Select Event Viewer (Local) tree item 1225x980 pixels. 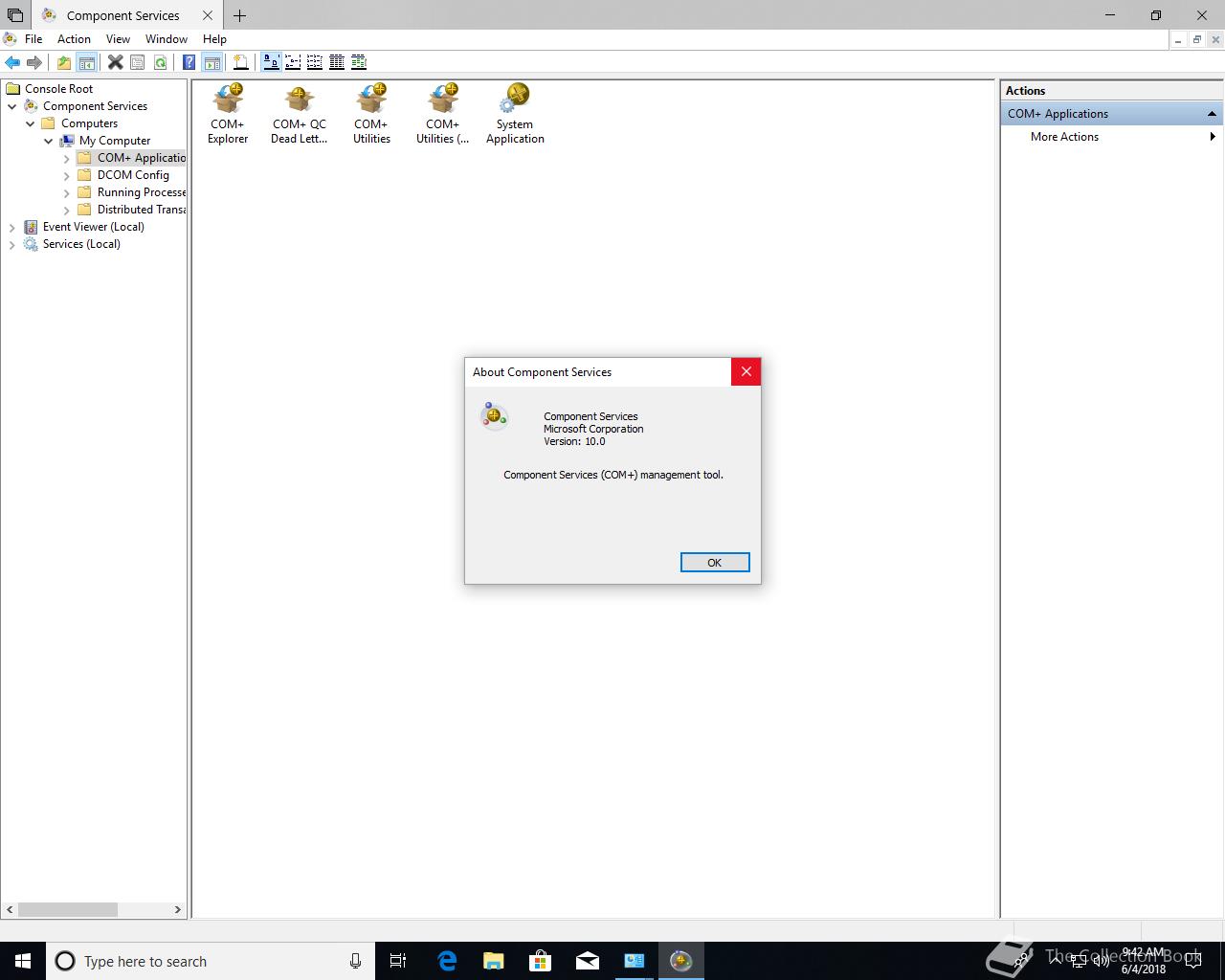tap(93, 227)
